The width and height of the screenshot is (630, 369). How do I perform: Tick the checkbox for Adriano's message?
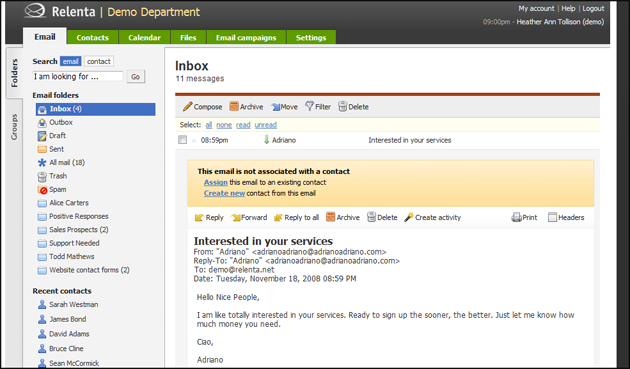(182, 140)
